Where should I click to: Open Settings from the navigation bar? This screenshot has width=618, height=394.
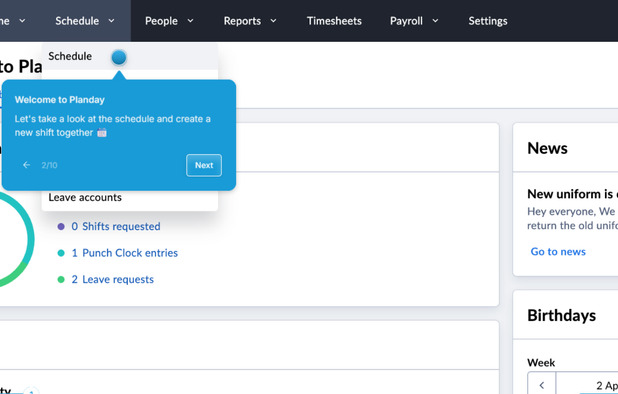coord(488,21)
